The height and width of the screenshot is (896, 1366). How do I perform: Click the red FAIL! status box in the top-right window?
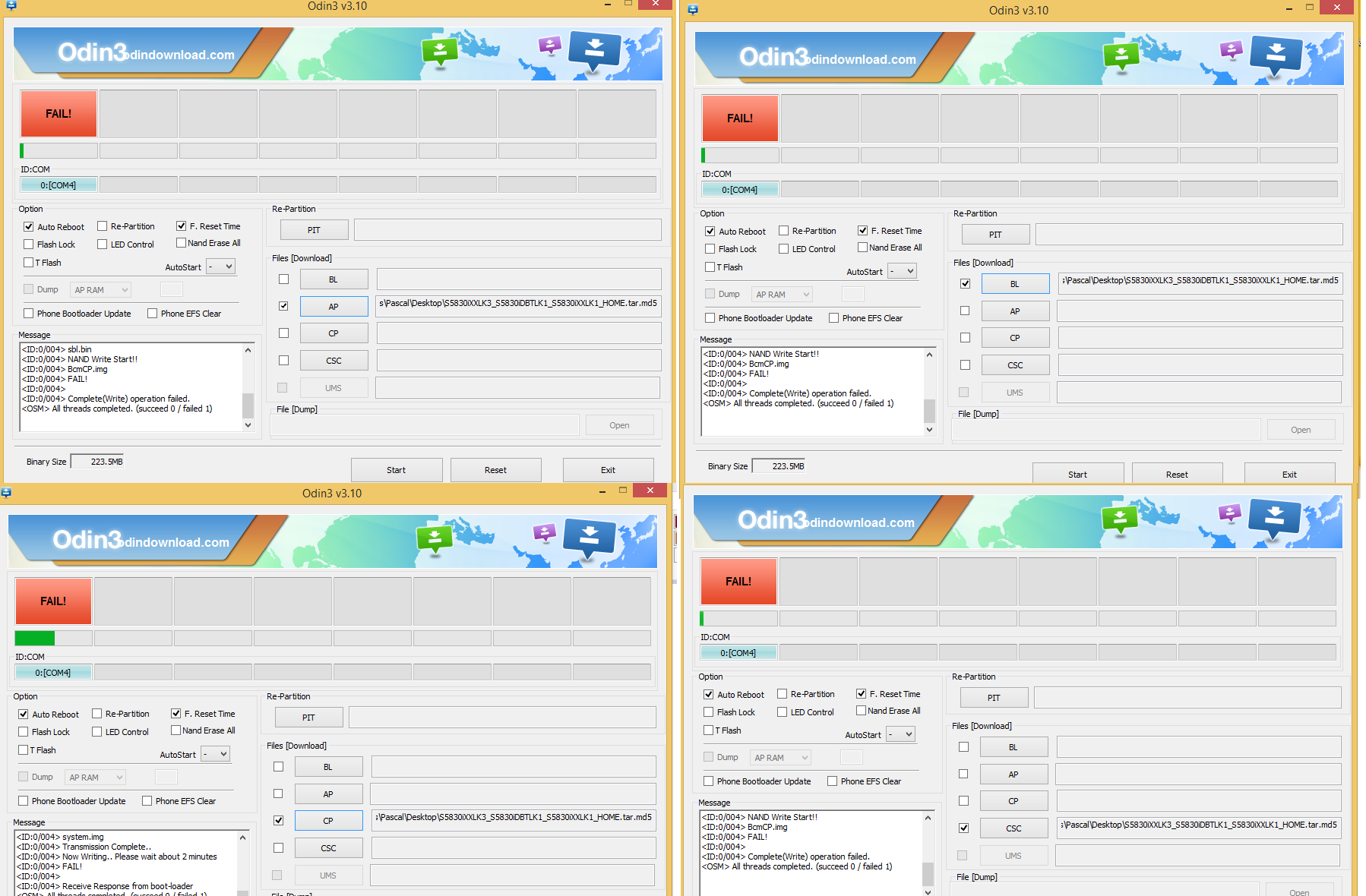tap(740, 118)
